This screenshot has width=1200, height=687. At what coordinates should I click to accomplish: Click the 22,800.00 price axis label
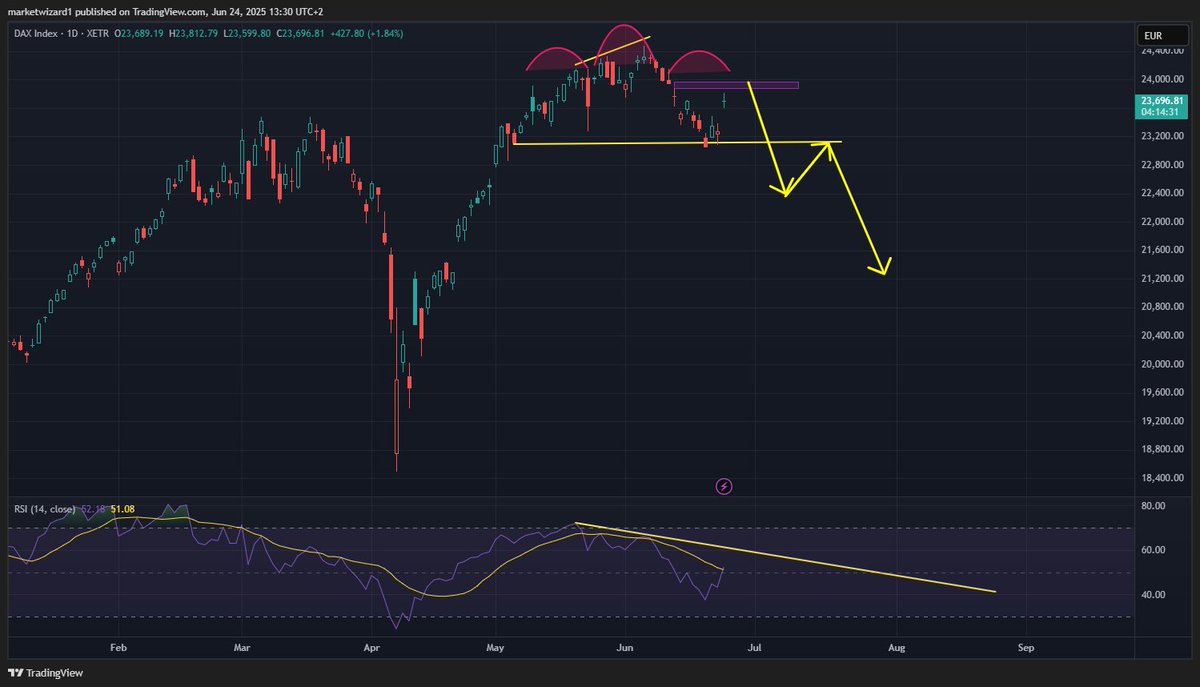(1162, 164)
